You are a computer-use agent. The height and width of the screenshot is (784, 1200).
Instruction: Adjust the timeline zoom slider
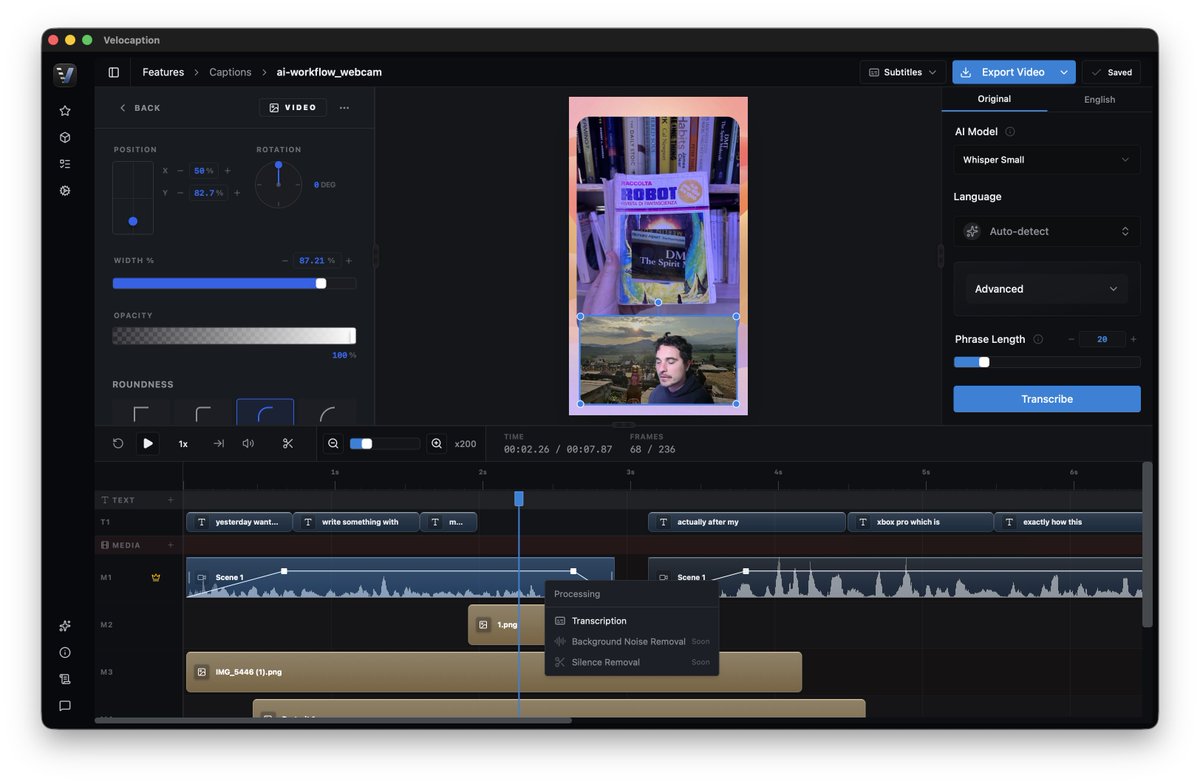tap(384, 443)
